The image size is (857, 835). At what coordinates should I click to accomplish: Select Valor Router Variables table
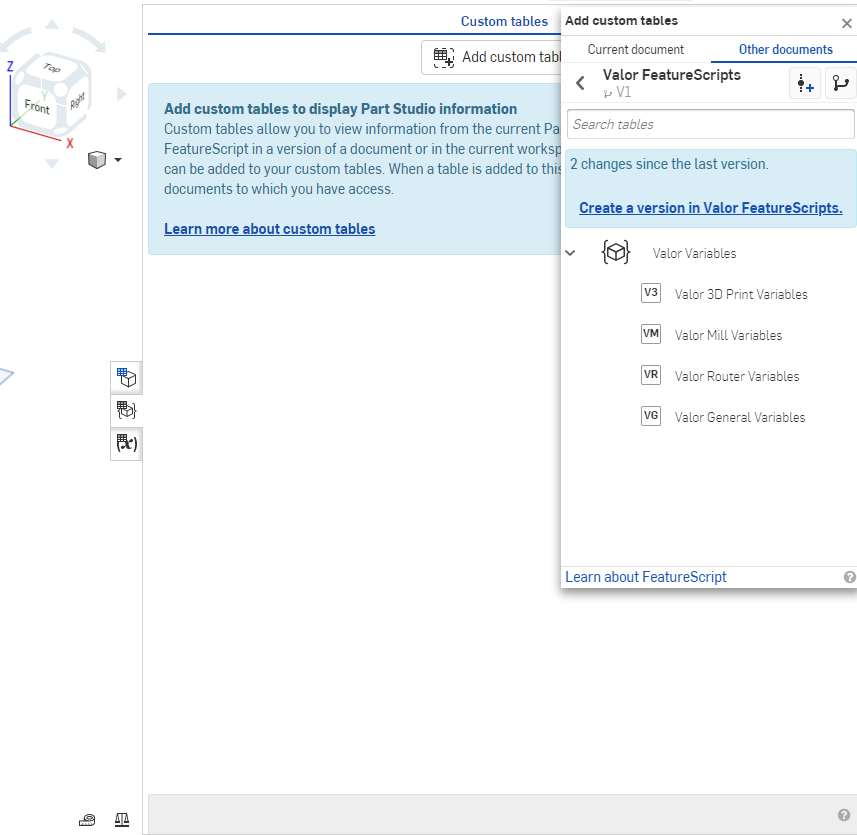(x=737, y=377)
